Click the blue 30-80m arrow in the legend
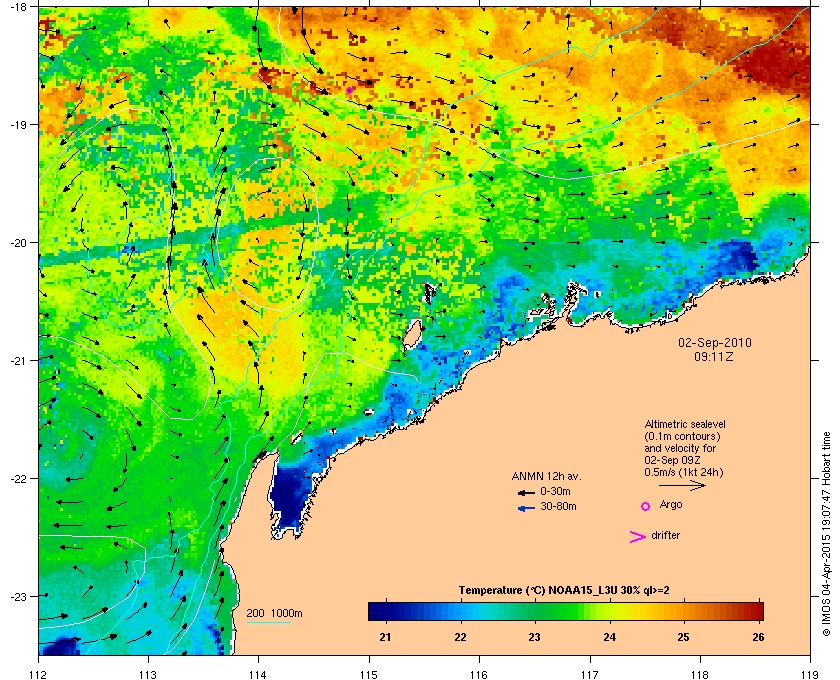840x680 pixels. coord(526,508)
